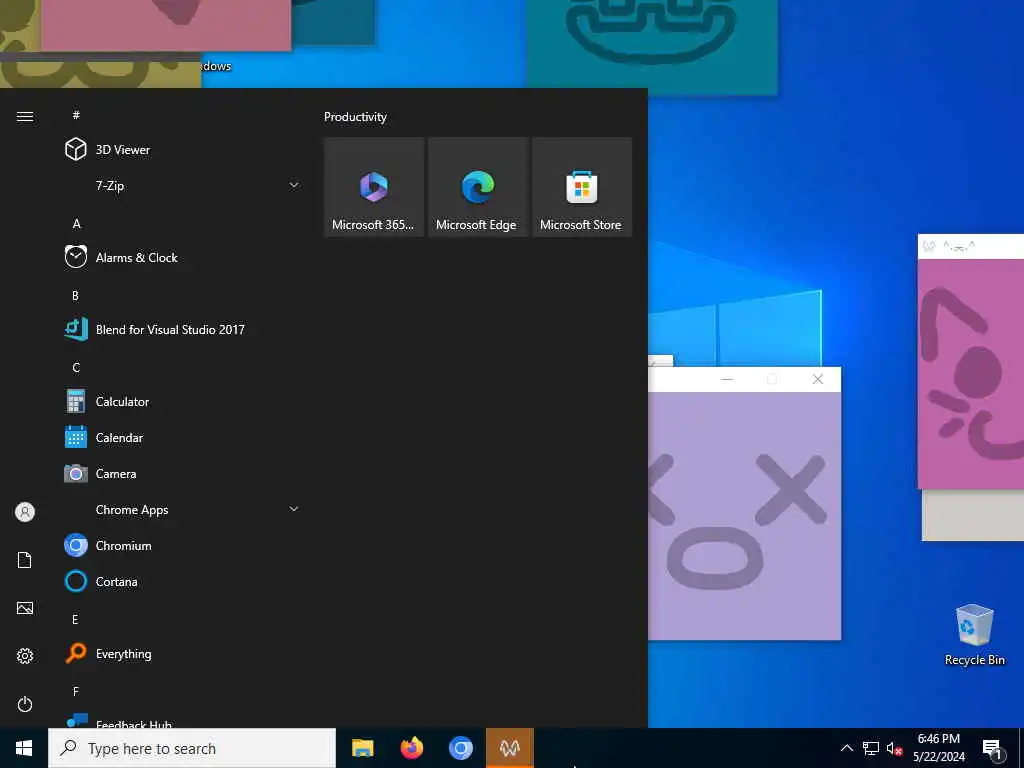Open Firefox from the taskbar
The height and width of the screenshot is (768, 1024).
411,748
